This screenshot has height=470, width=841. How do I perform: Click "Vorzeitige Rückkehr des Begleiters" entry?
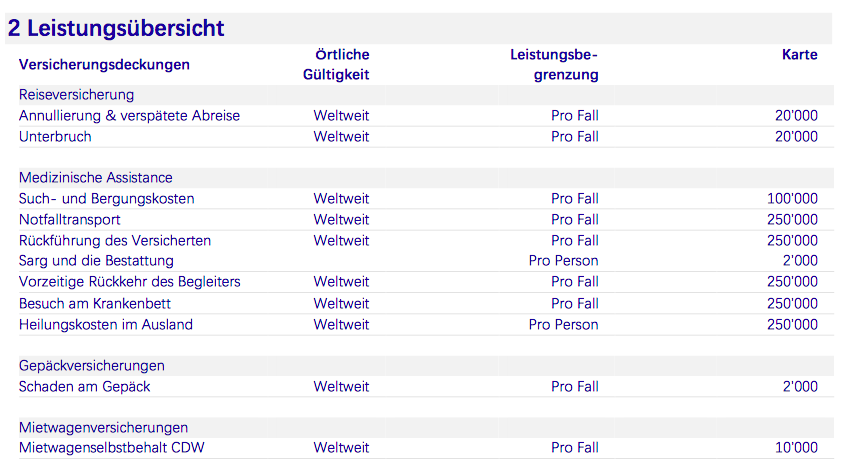coord(129,282)
